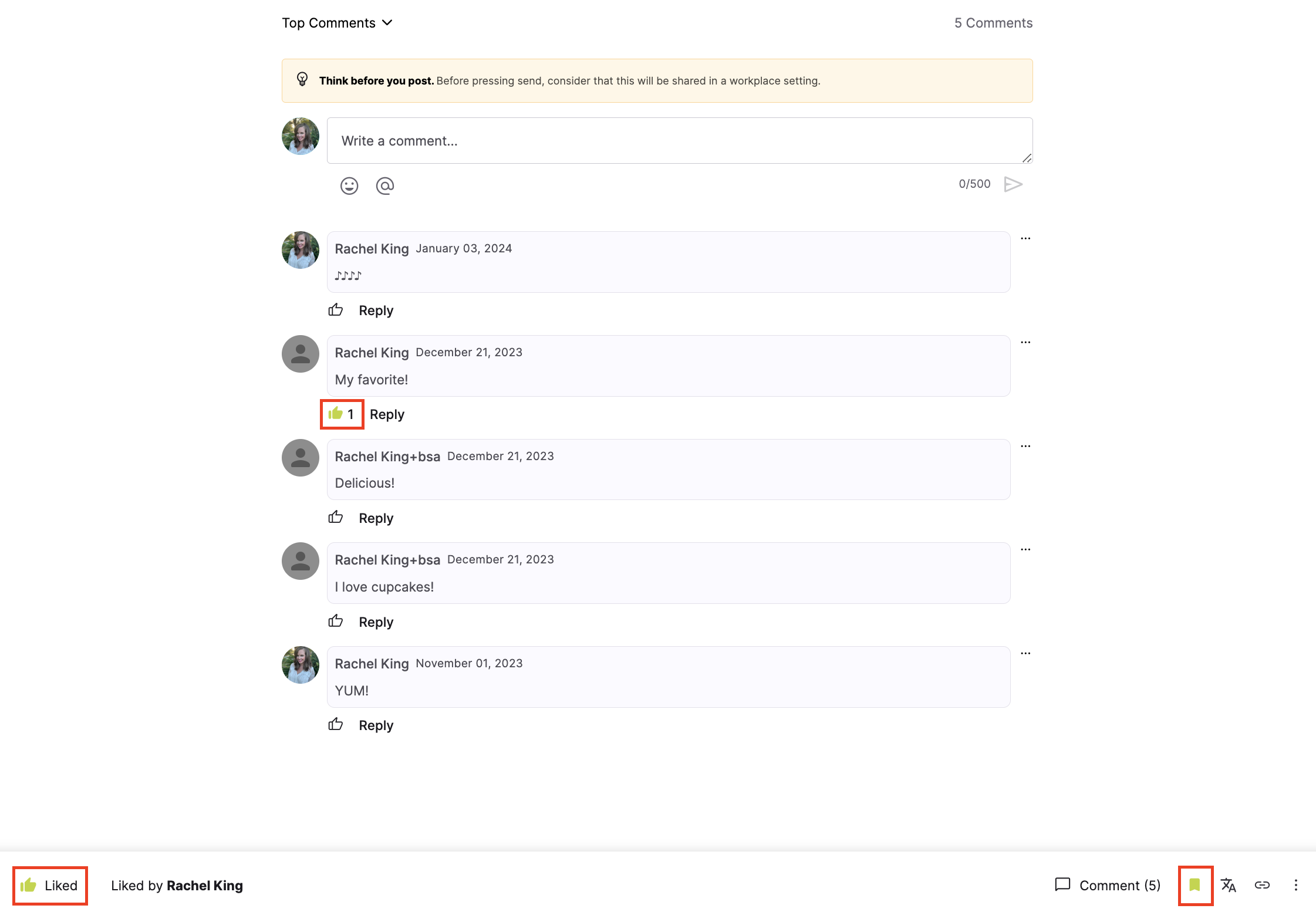Reply to the "I love cupcakes!" comment

point(376,622)
